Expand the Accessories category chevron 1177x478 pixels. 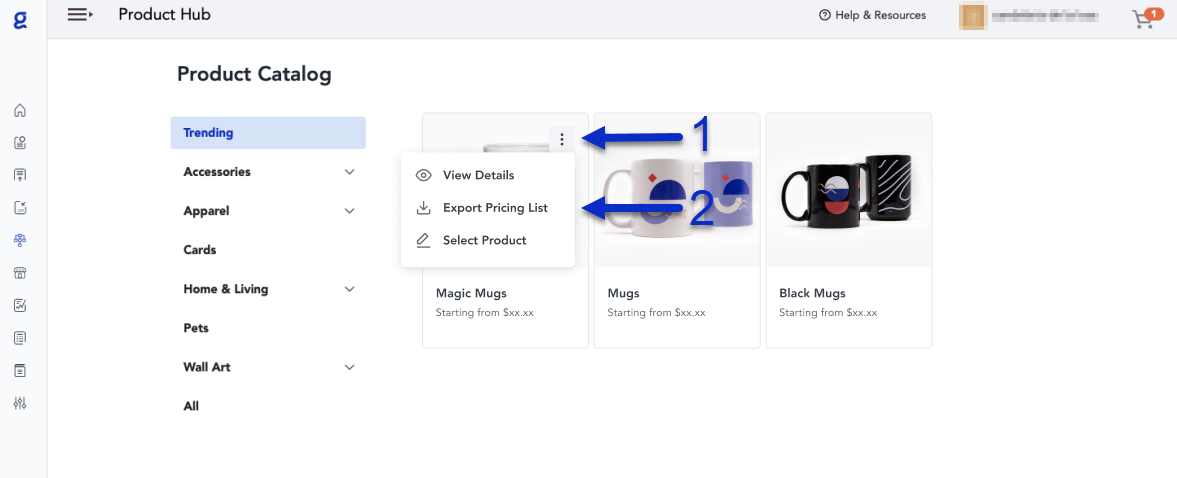point(349,172)
